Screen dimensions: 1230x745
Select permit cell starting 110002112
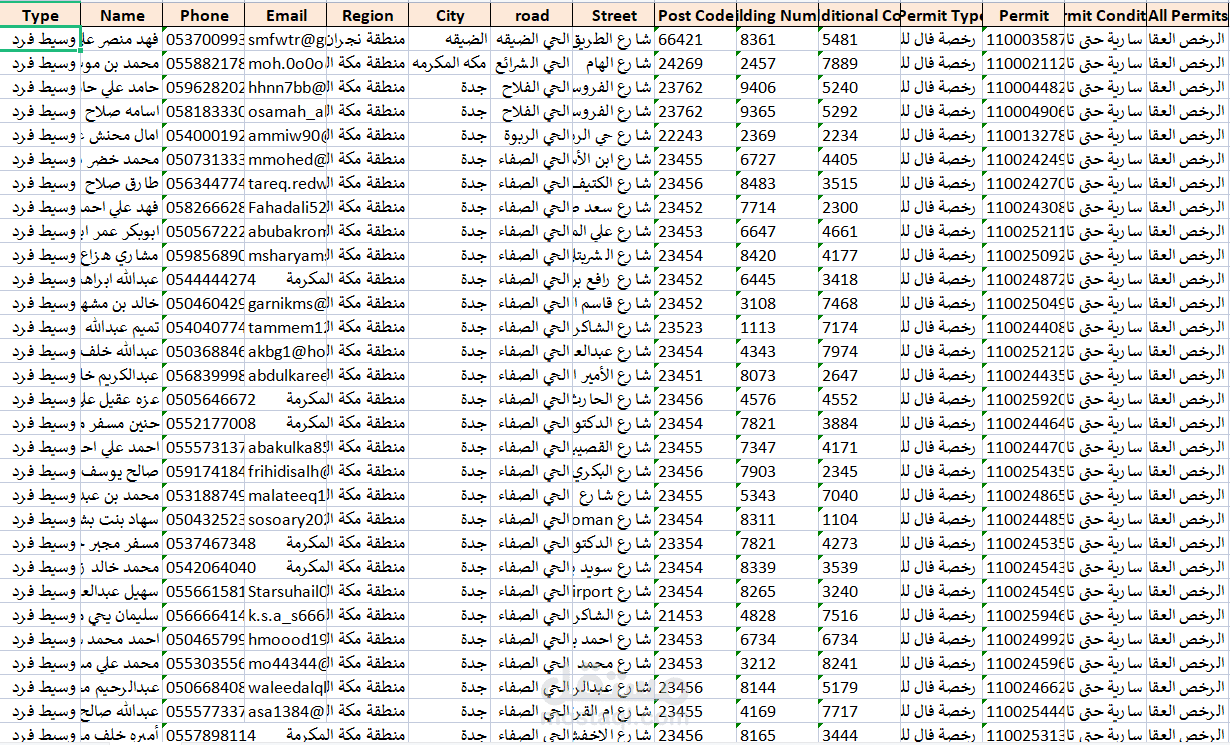pos(1024,63)
